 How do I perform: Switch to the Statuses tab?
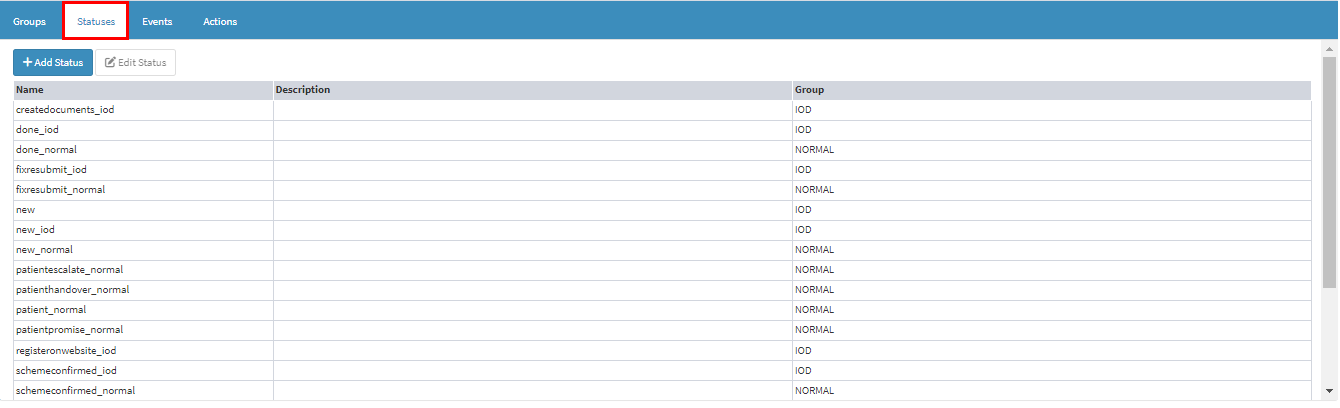pyautogui.click(x=96, y=22)
